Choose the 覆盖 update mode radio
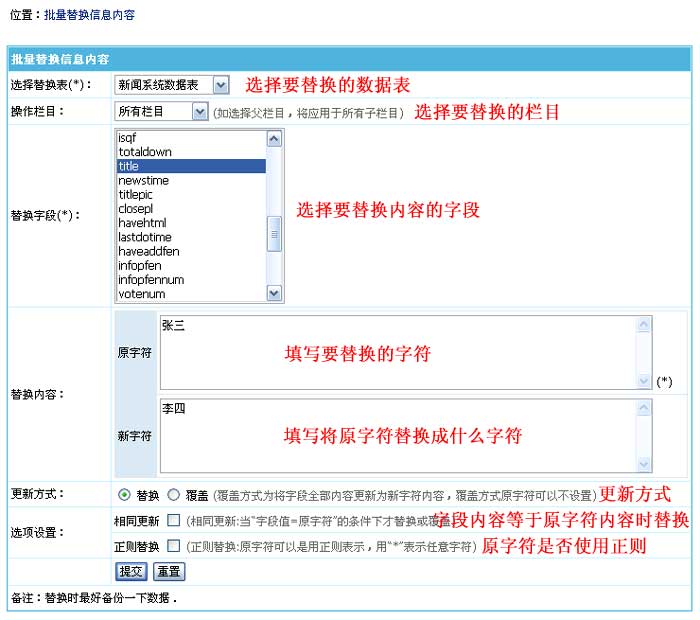Image resolution: width=700 pixels, height=620 pixels. tap(174, 494)
